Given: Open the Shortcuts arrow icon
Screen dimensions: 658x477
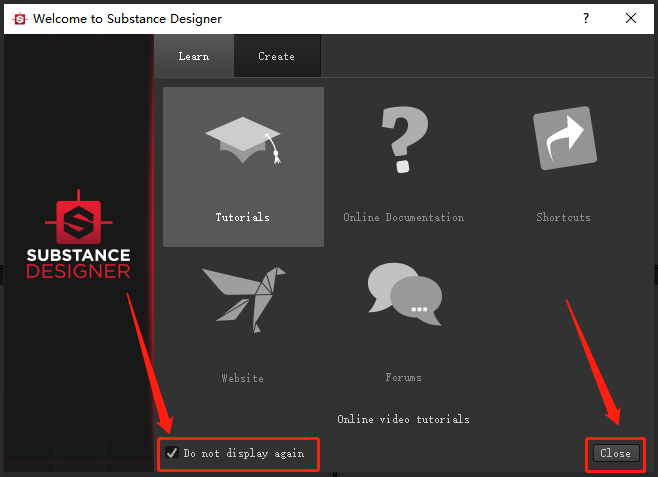Looking at the screenshot, I should tap(565, 138).
